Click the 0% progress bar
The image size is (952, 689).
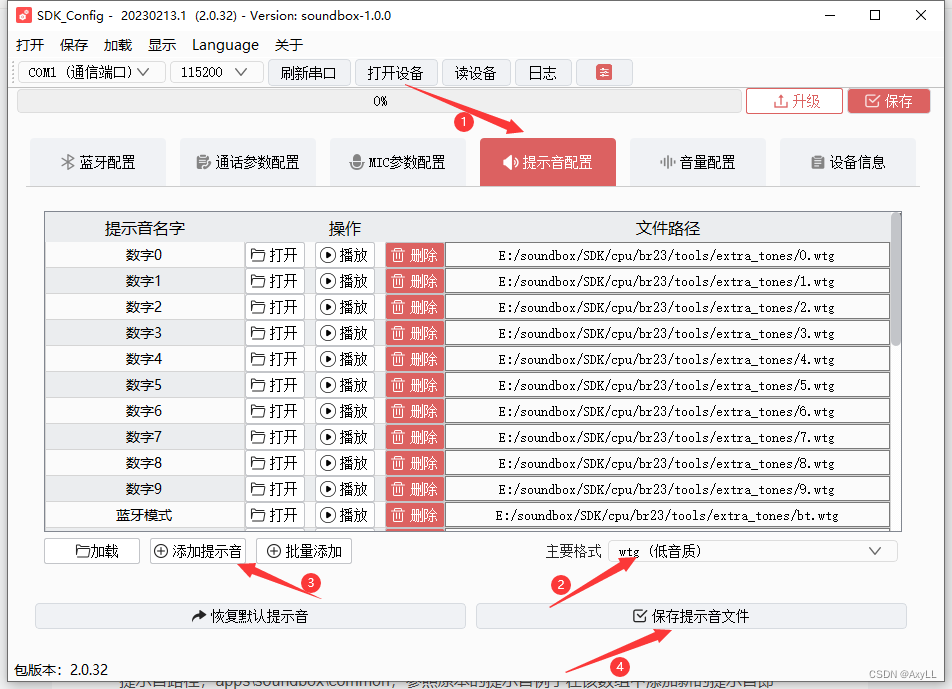click(380, 100)
